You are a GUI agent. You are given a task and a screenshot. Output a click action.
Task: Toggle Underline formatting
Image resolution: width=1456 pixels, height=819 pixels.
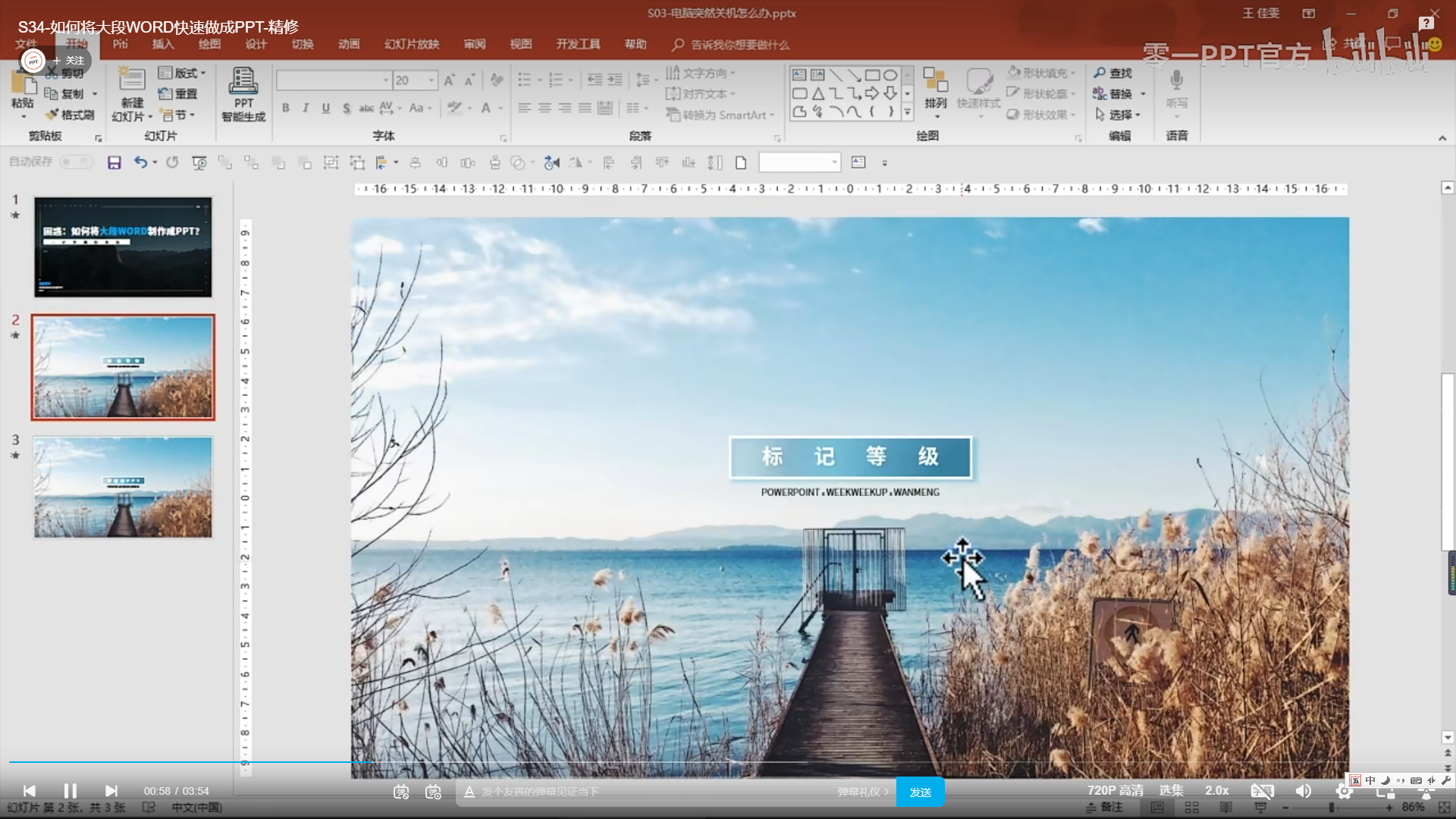[x=326, y=108]
